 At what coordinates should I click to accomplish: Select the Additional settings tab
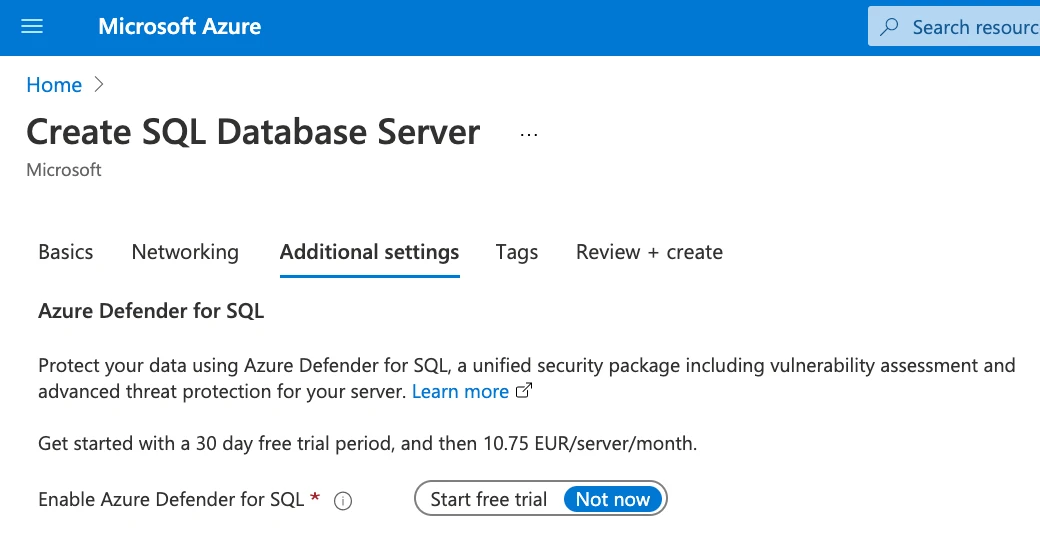[x=369, y=252]
